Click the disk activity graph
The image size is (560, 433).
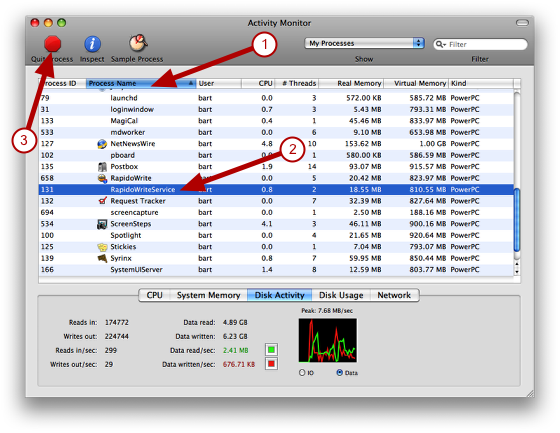coord(328,340)
